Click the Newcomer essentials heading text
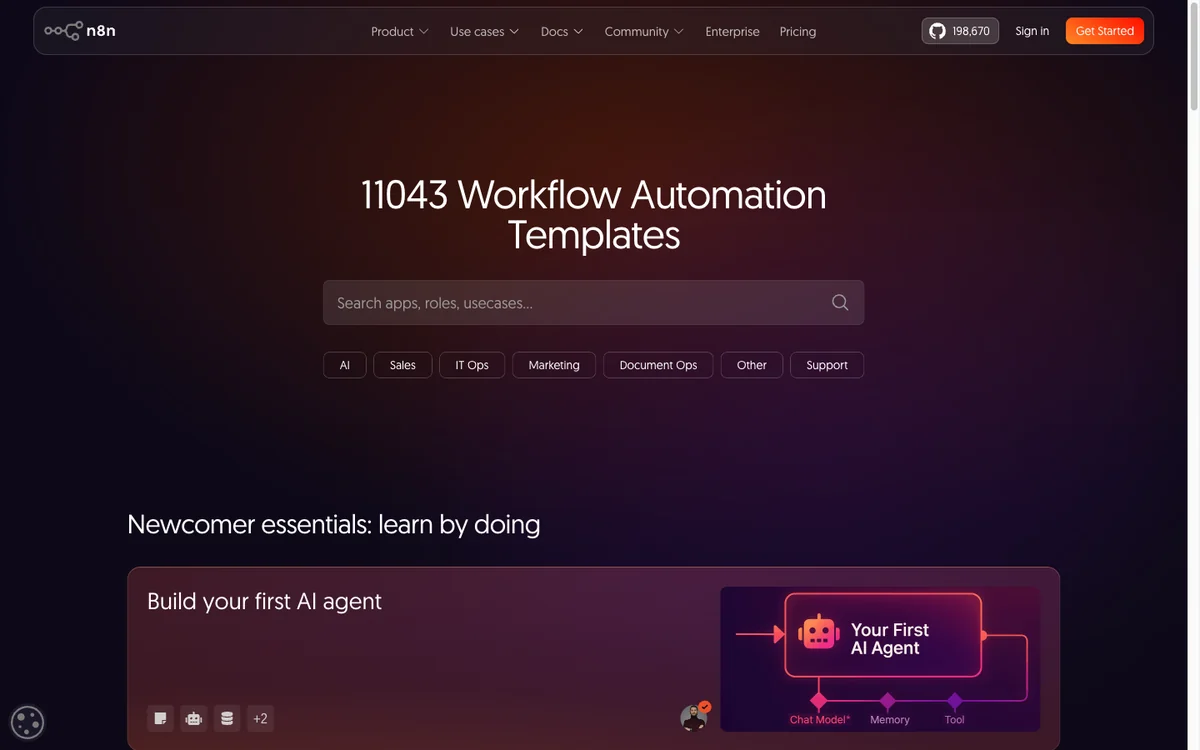 334,524
